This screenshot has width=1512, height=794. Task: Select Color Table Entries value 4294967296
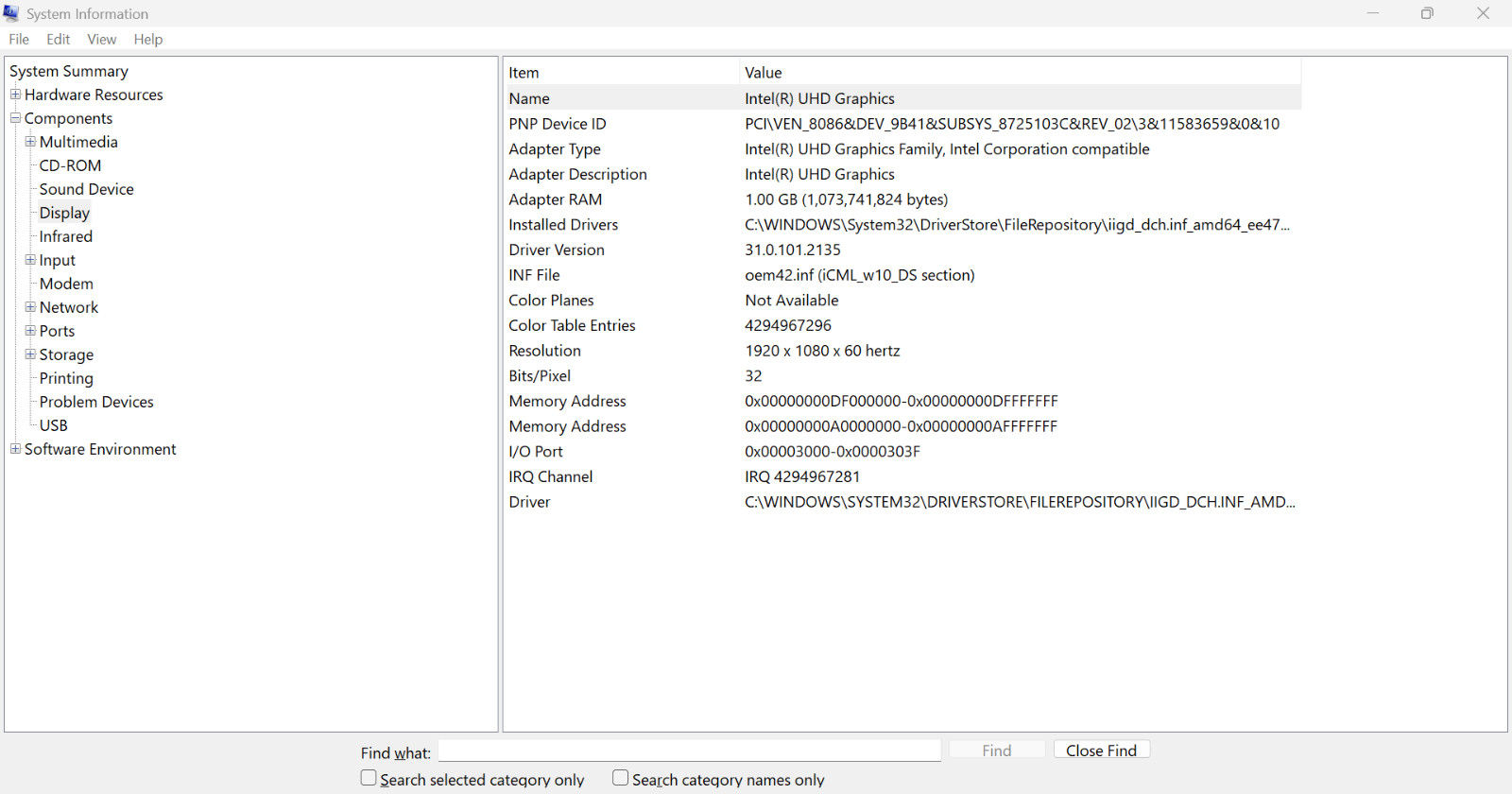788,325
